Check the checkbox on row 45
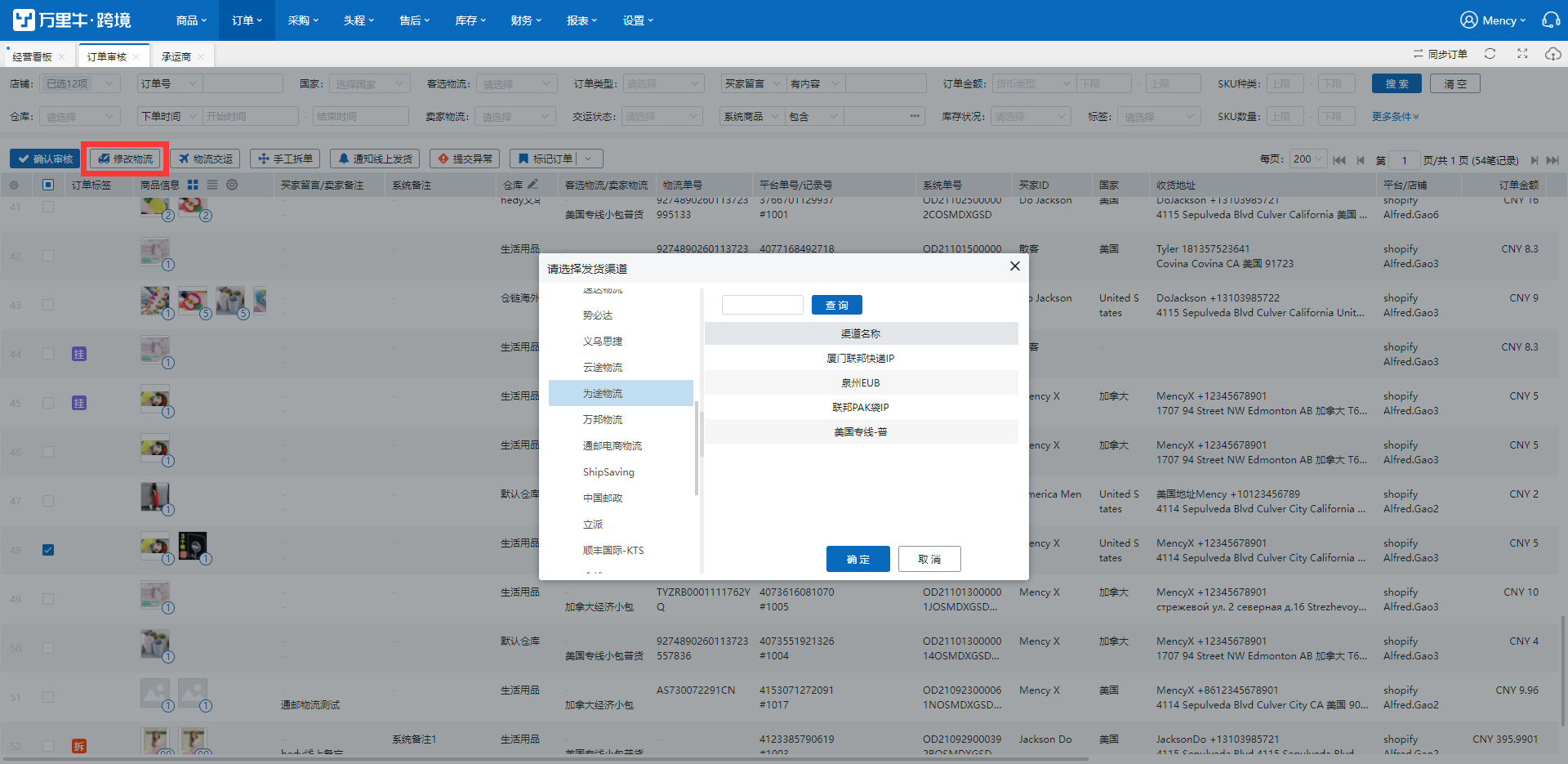Image resolution: width=1568 pixels, height=764 pixels. [x=48, y=403]
